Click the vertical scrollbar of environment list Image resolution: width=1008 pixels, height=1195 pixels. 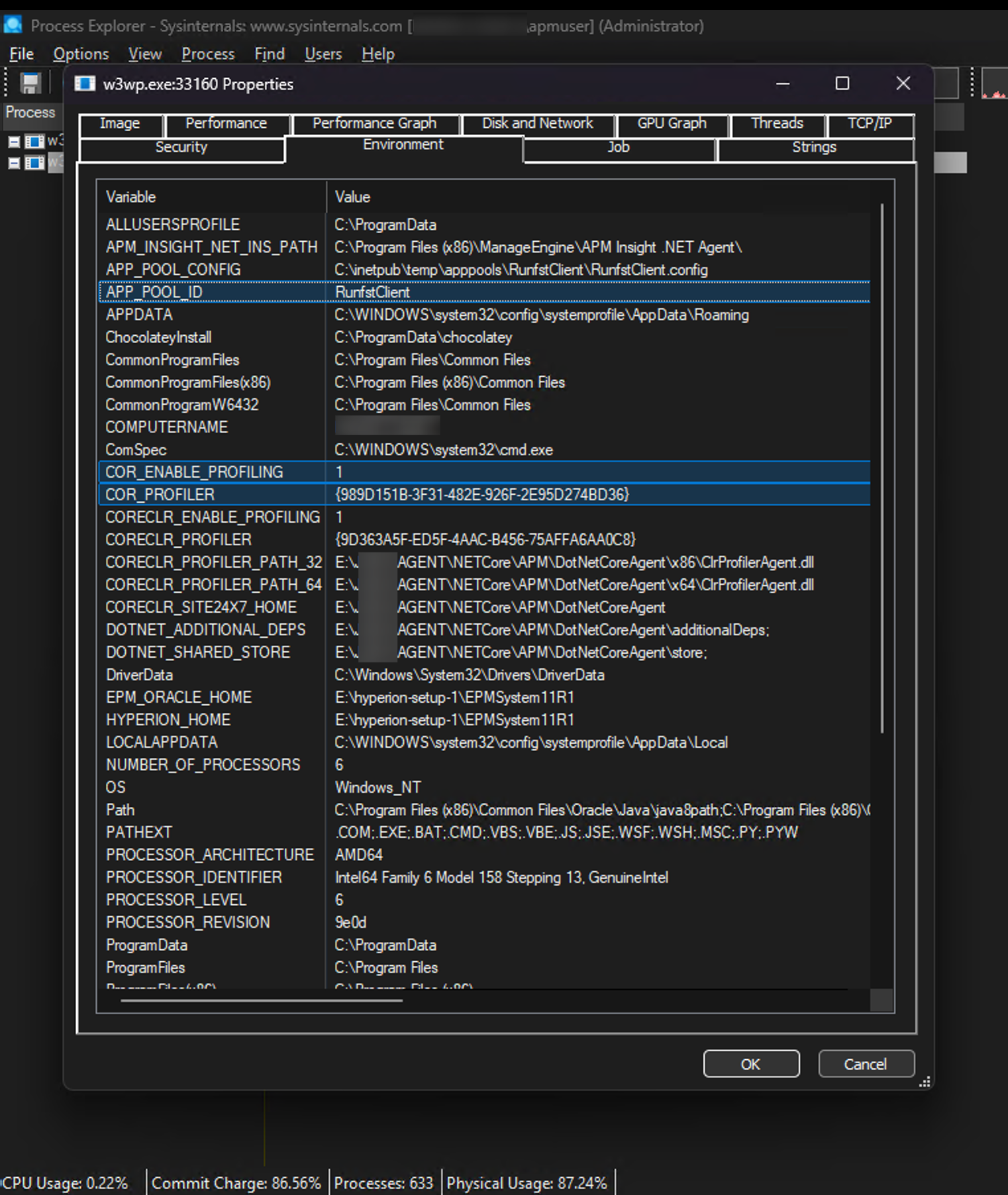click(882, 468)
